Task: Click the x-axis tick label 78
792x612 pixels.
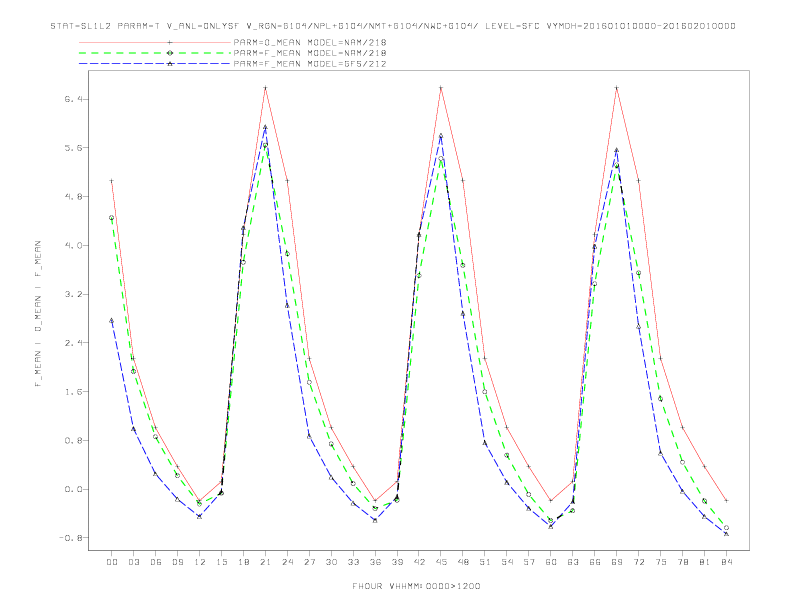Action: pyautogui.click(x=683, y=562)
